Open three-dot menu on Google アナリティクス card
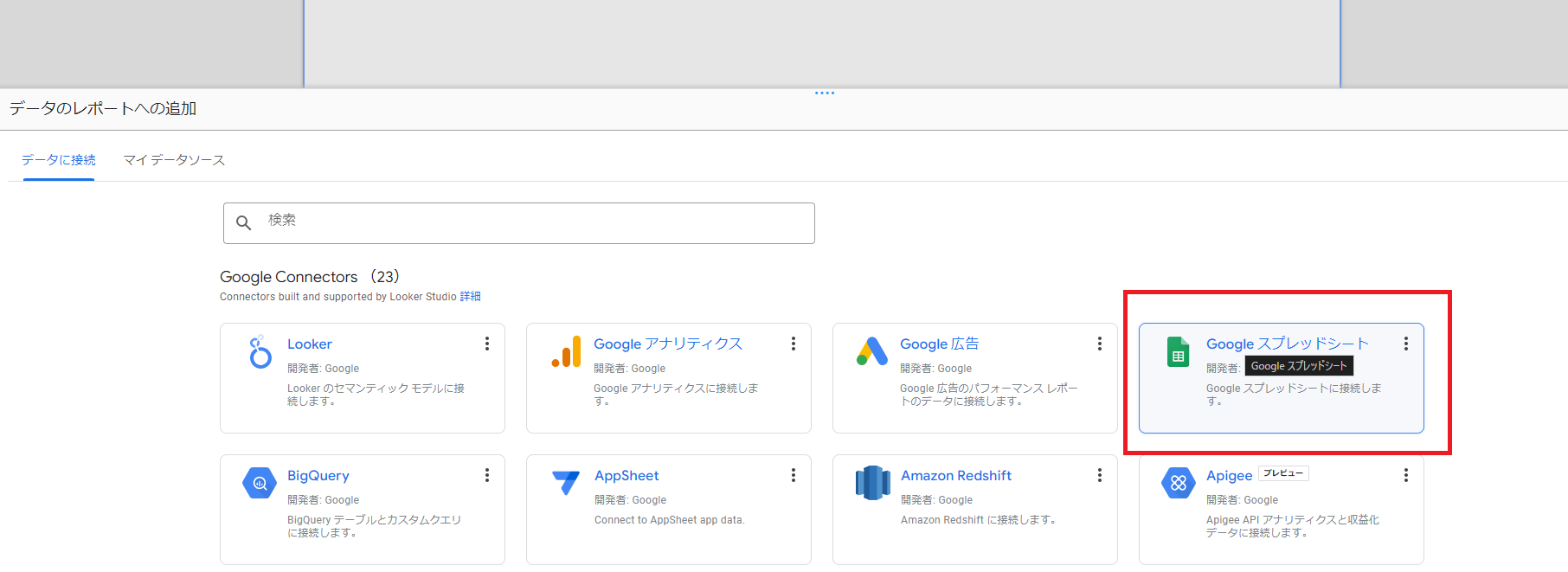The width and height of the screenshot is (1568, 572). 794,344
